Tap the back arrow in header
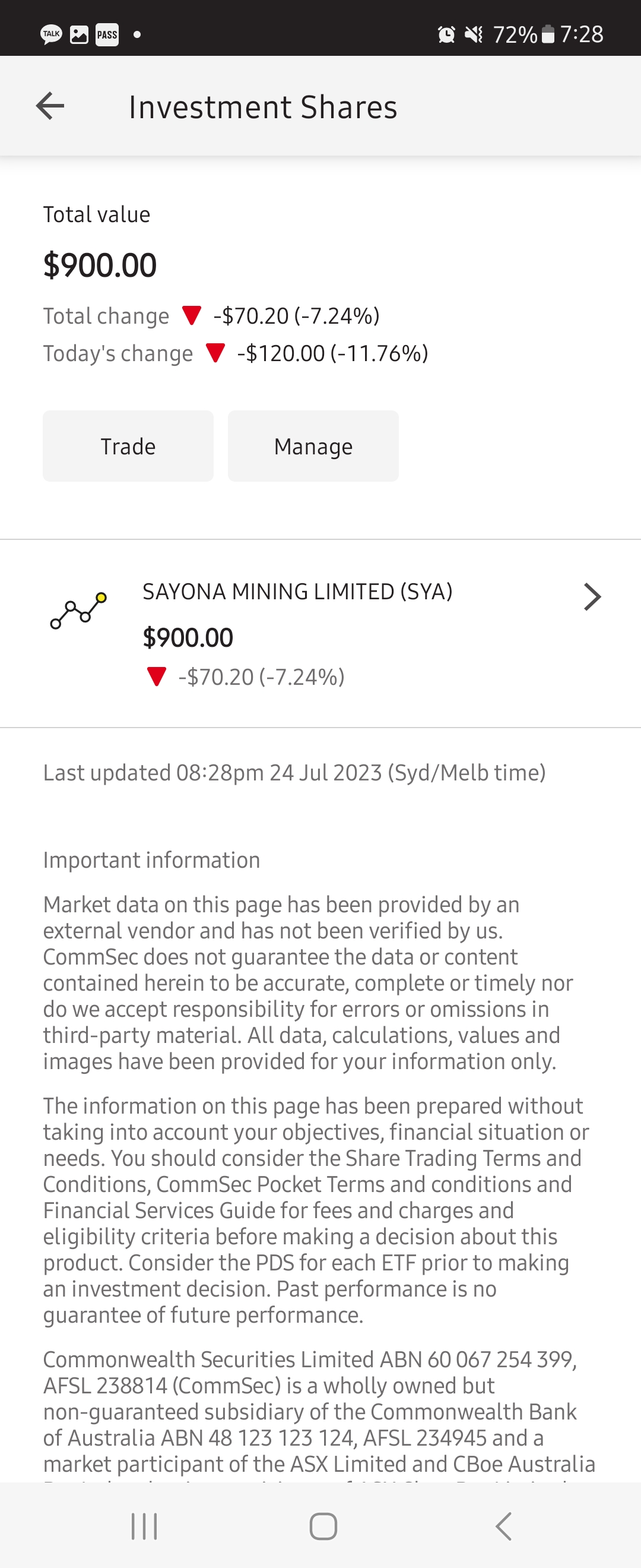Image resolution: width=641 pixels, height=1568 pixels. pos(50,106)
